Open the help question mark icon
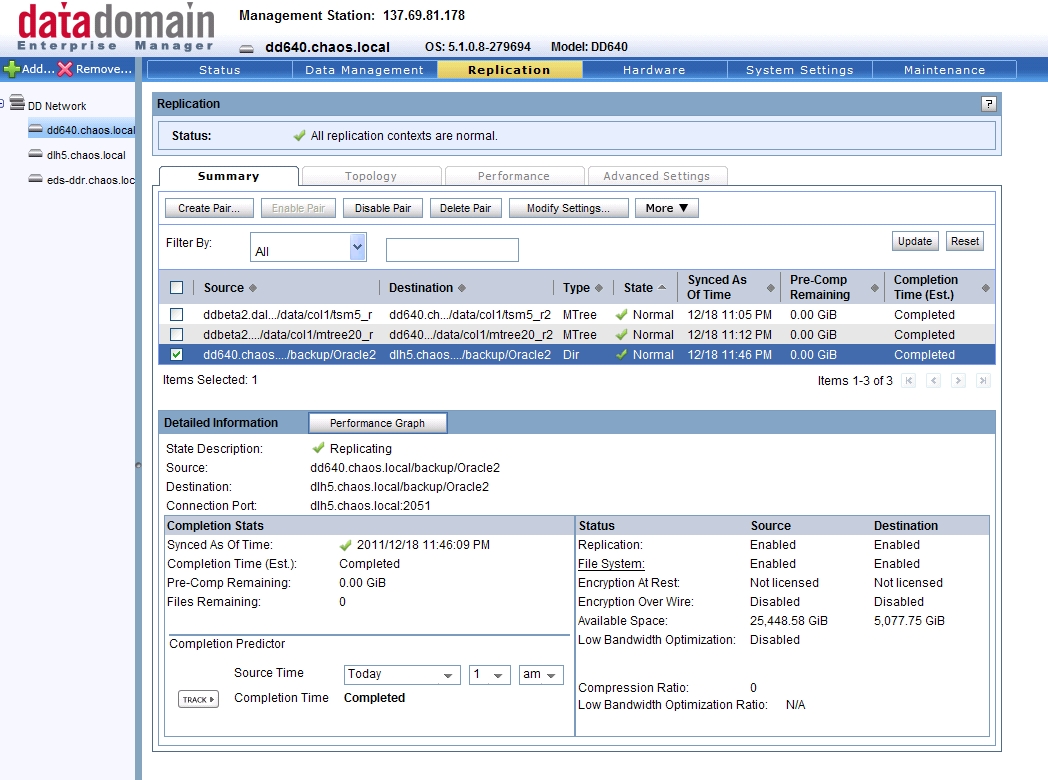 click(x=988, y=104)
